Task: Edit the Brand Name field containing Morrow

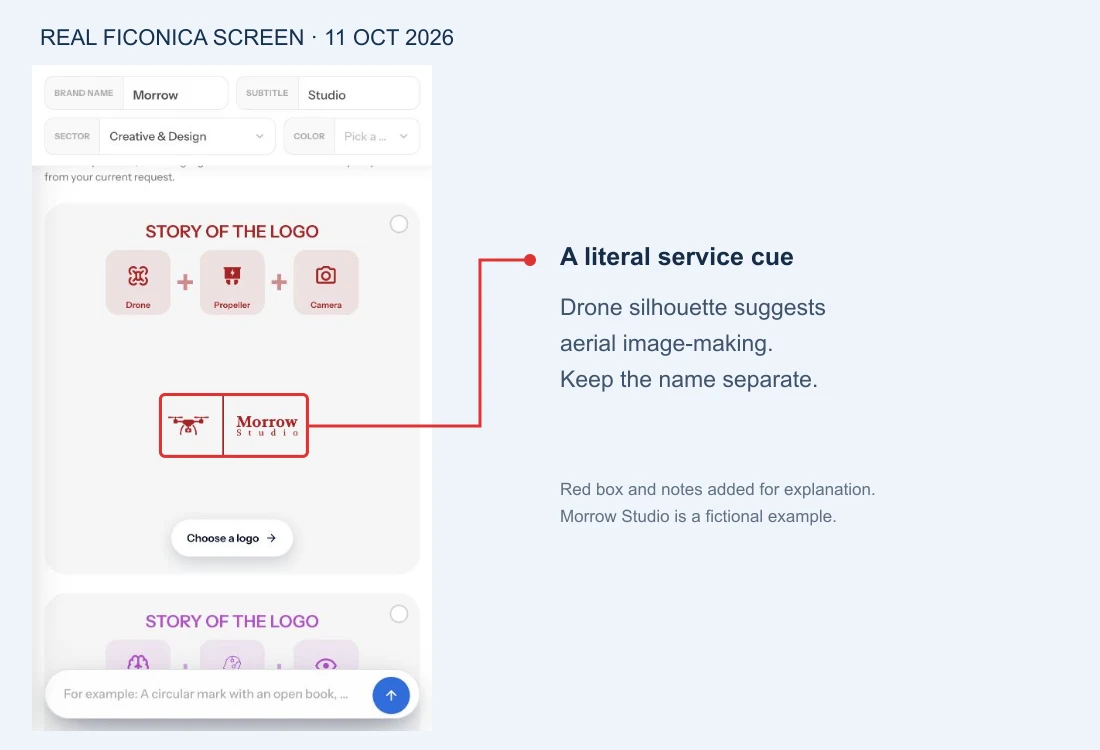Action: 136,93
